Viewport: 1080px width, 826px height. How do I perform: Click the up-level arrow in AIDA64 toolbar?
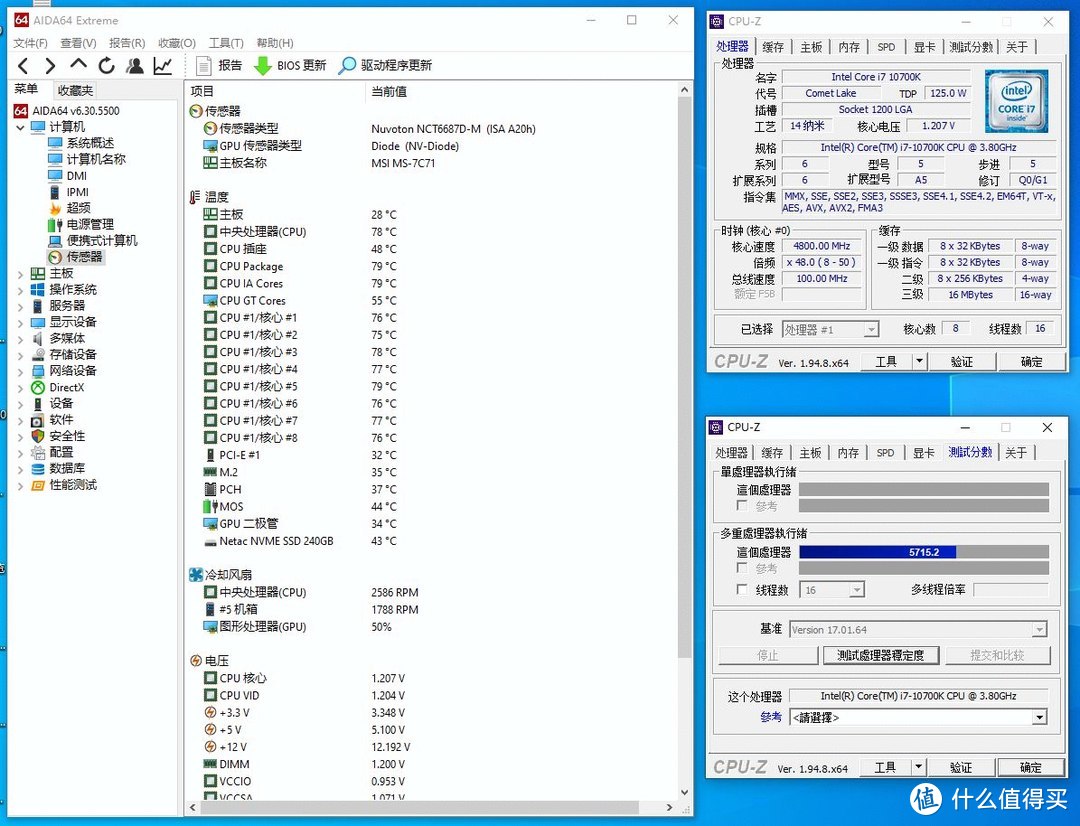79,64
